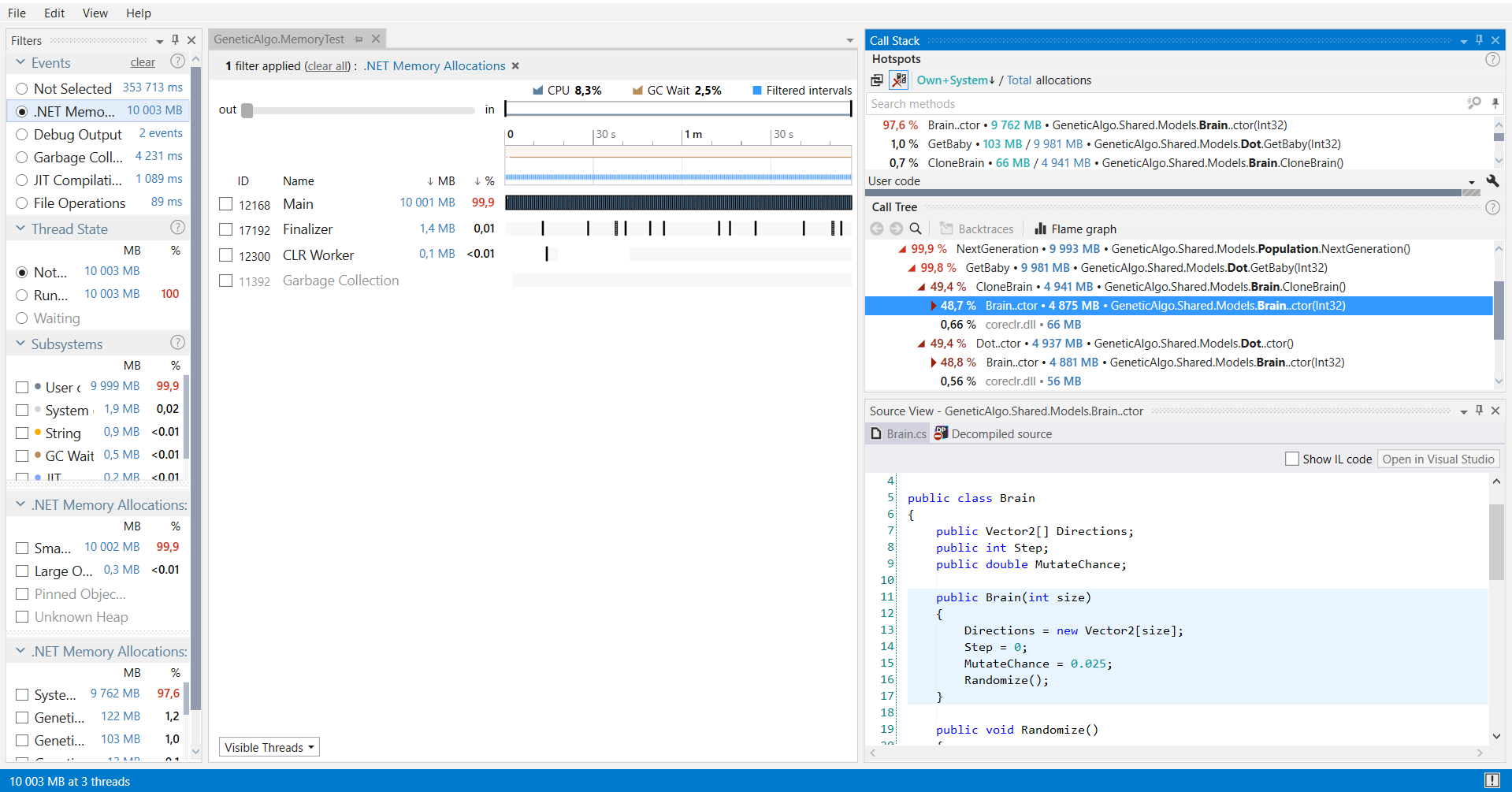
Task: Close the GeneticAlgo.MemoryTest tab
Action: (x=376, y=39)
